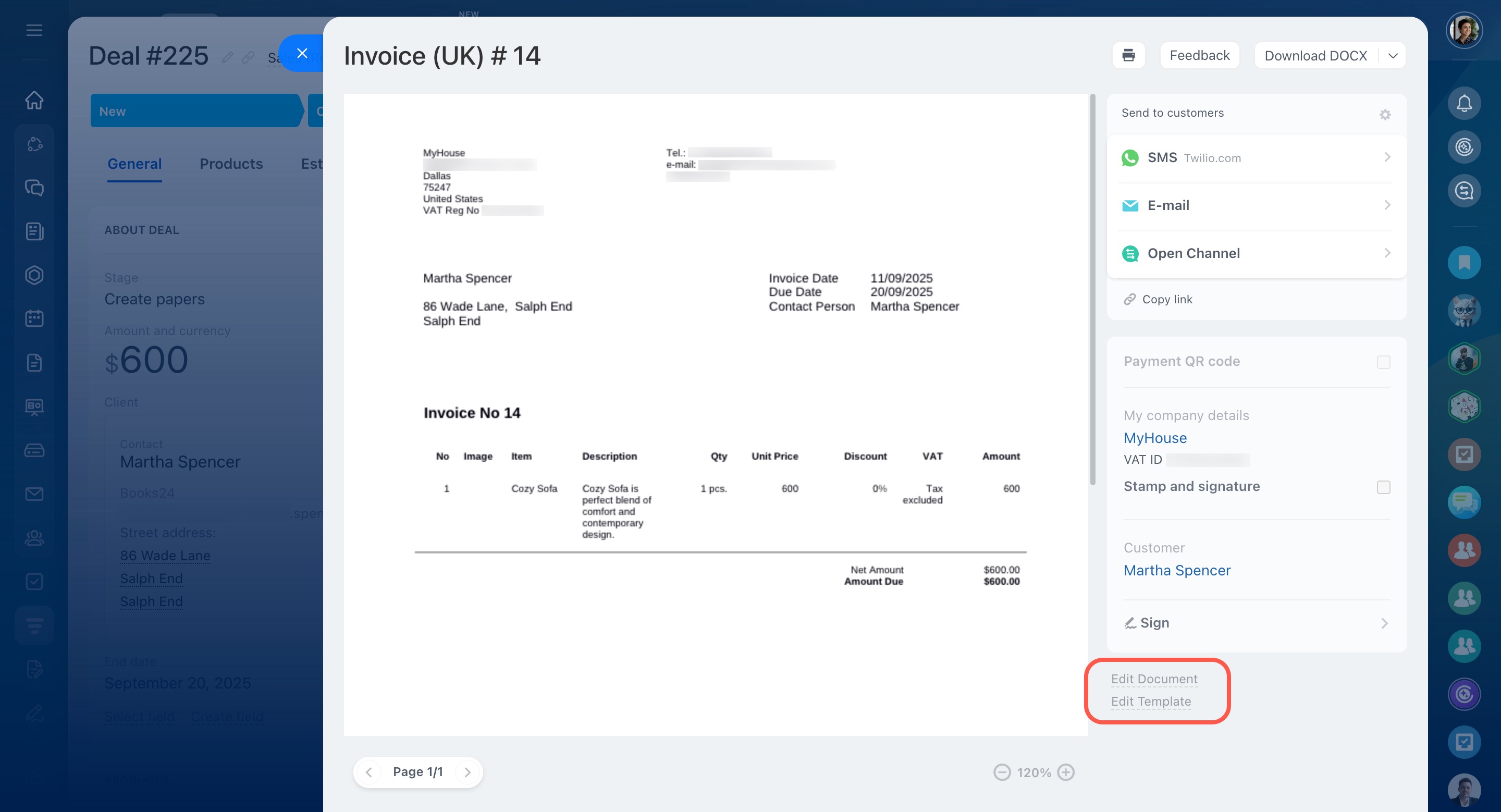
Task: Enable the Payment QR code checkbox
Action: coord(1383,362)
